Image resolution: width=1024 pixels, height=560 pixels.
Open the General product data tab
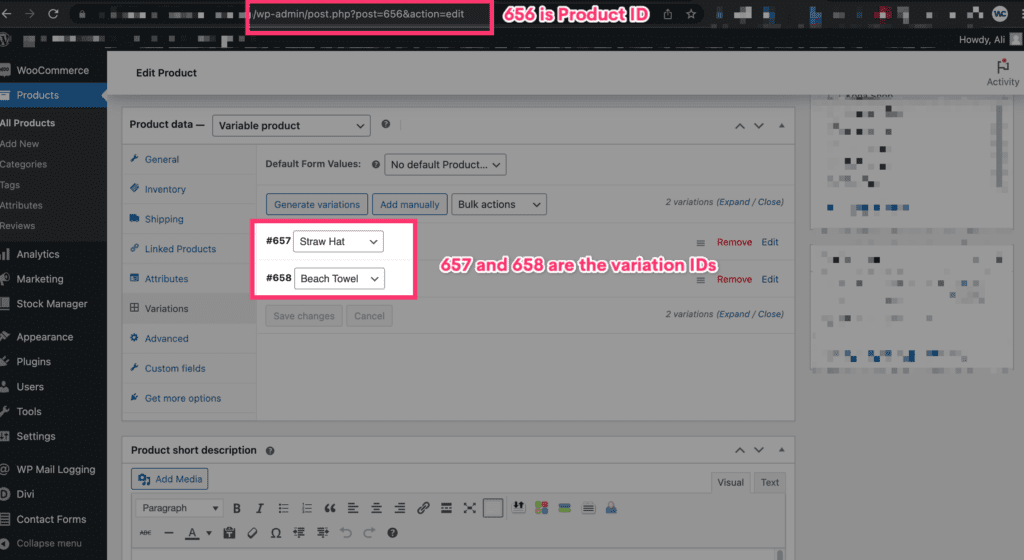coord(189,159)
